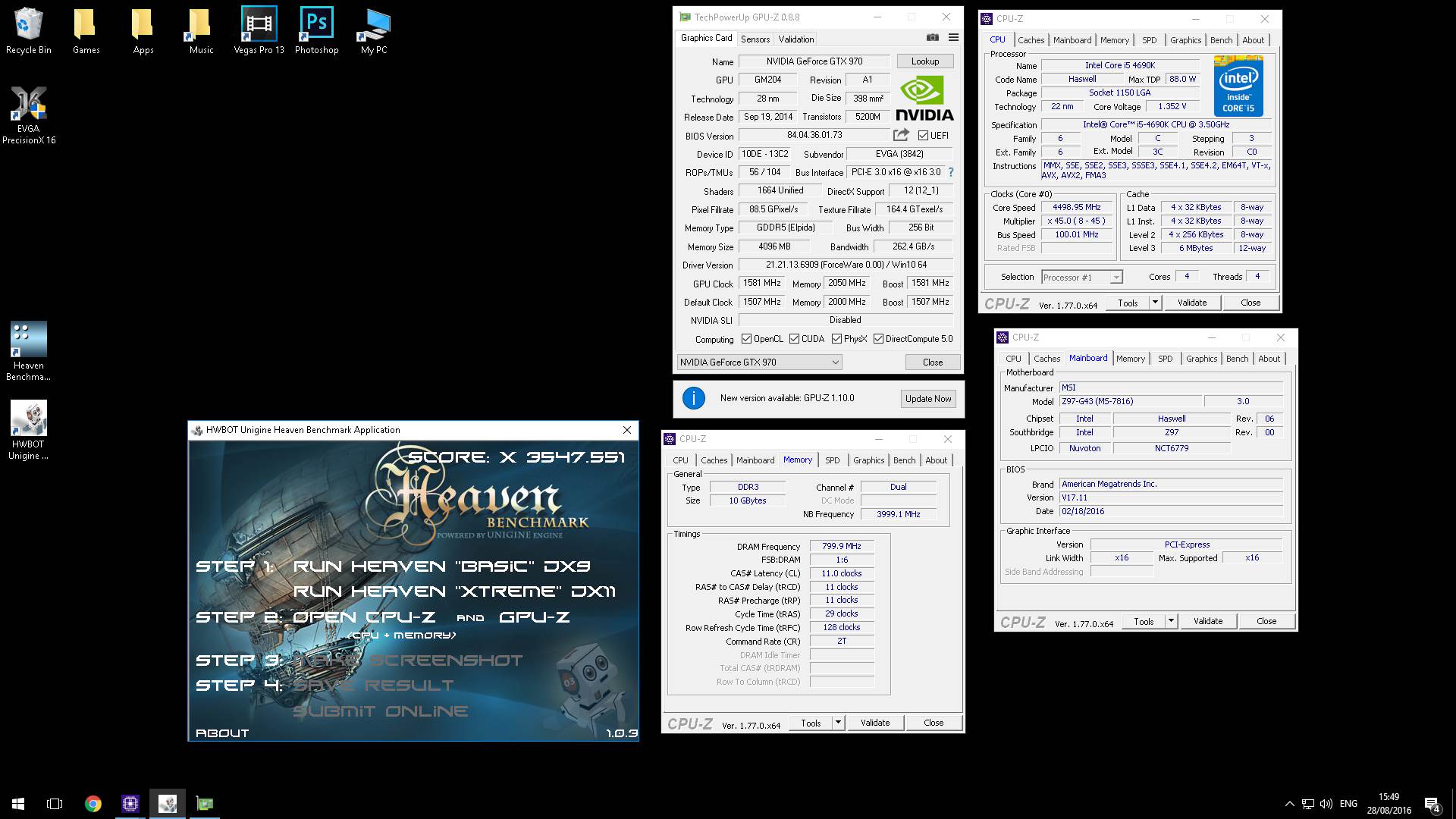Screen dimensions: 1456x819
Task: Open the Apps folder icon
Action: [143, 32]
